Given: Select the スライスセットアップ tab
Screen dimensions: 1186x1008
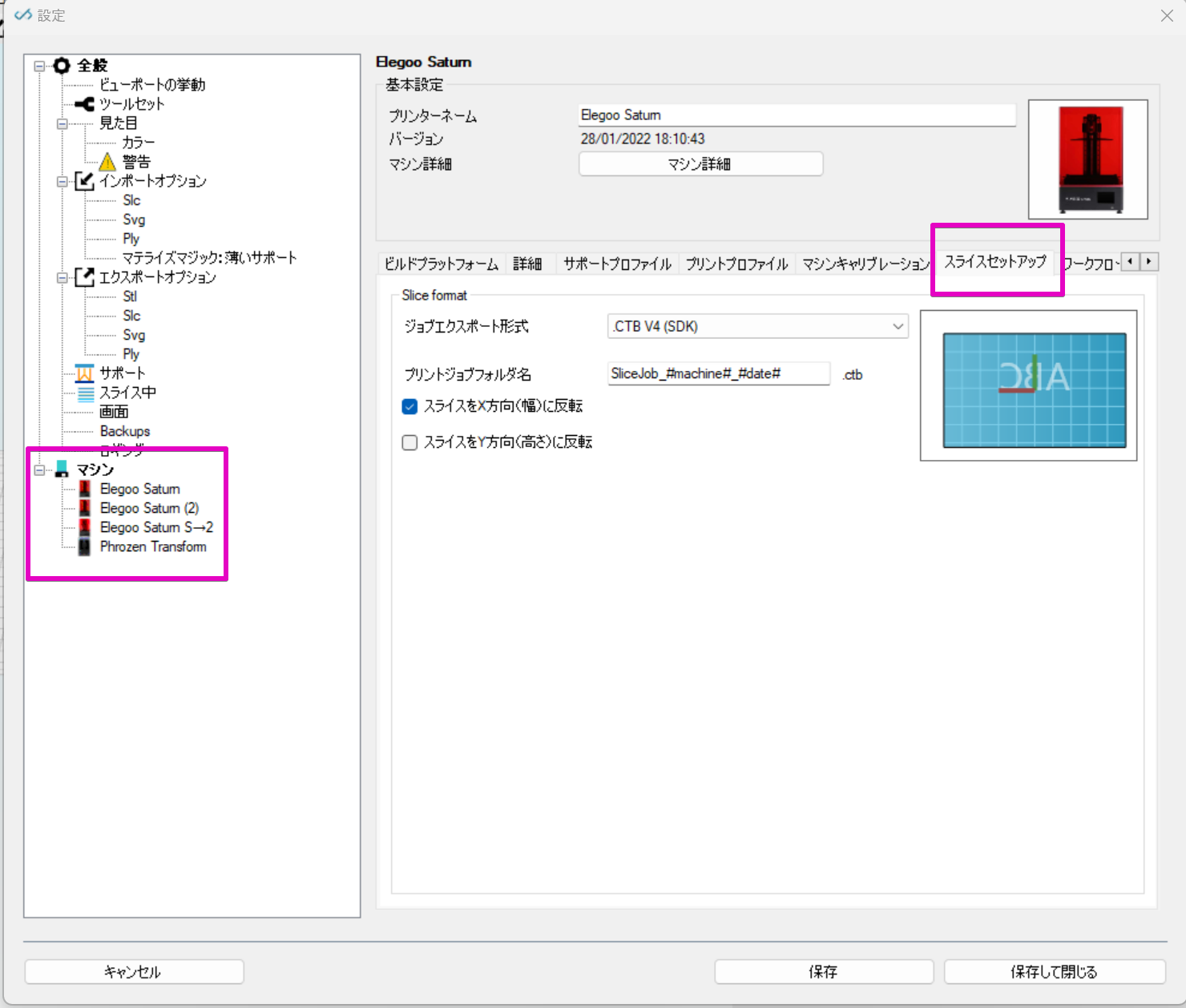Looking at the screenshot, I should [x=995, y=261].
